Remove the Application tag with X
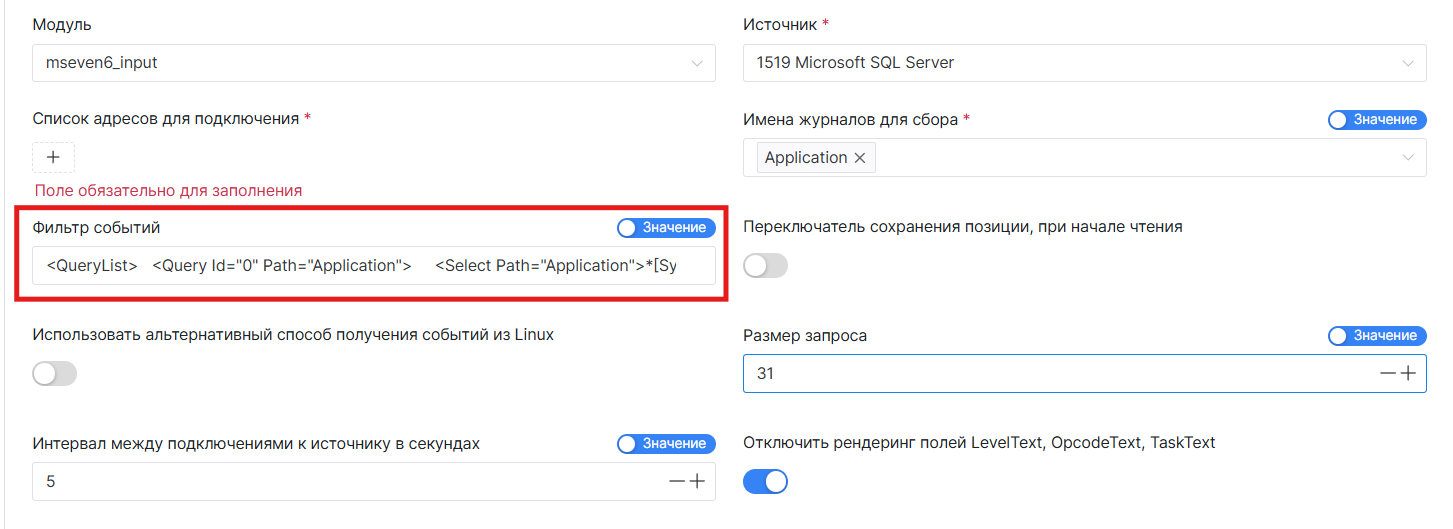Viewport: 1453px width, 529px height. (859, 158)
